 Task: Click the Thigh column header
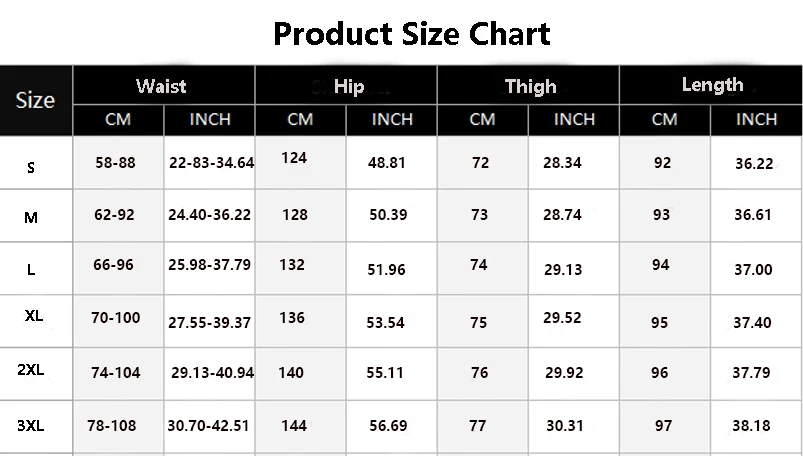[530, 87]
